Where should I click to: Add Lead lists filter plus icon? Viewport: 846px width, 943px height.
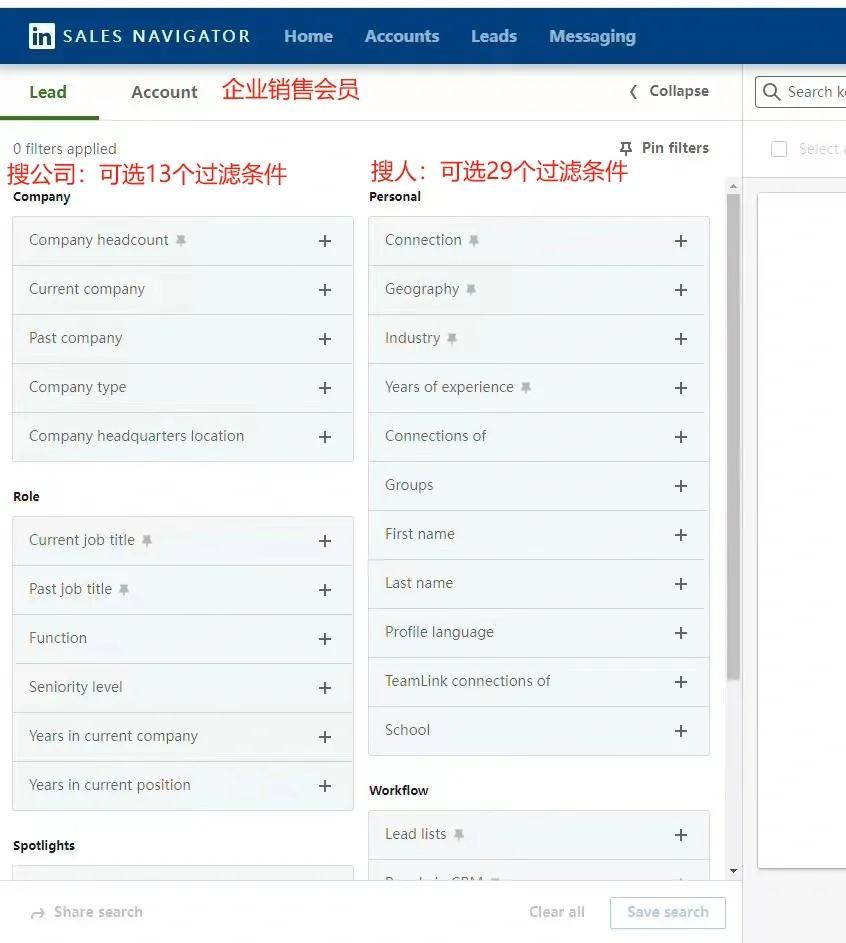click(x=681, y=835)
